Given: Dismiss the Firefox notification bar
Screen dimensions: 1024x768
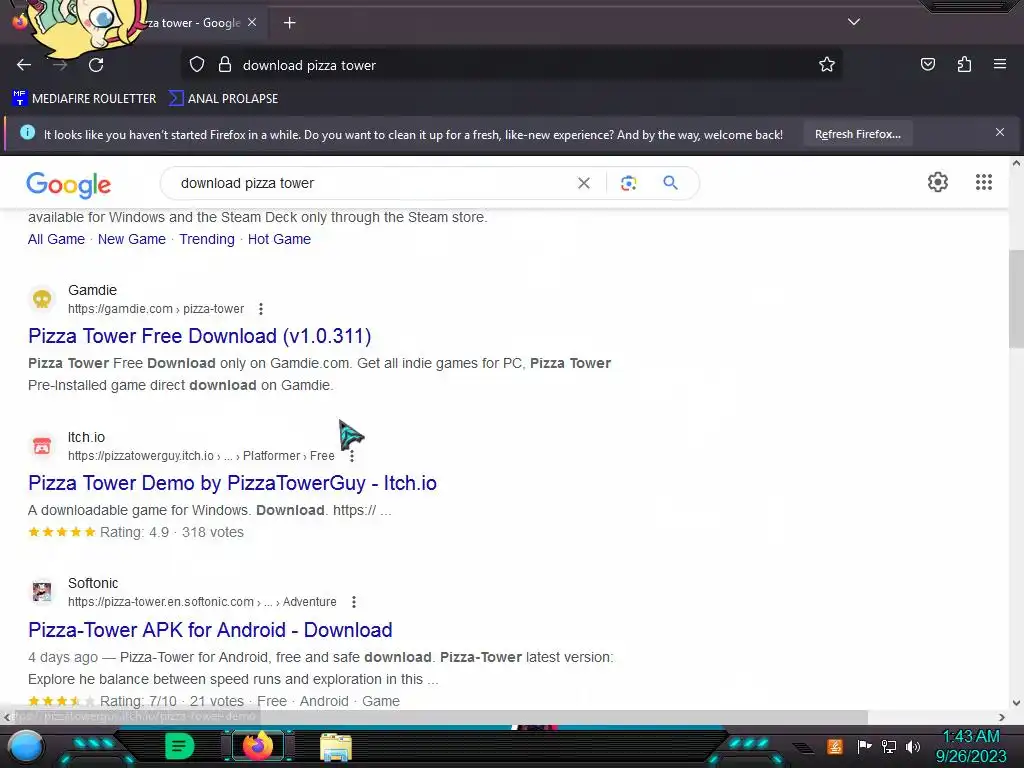Looking at the screenshot, I should click(999, 133).
